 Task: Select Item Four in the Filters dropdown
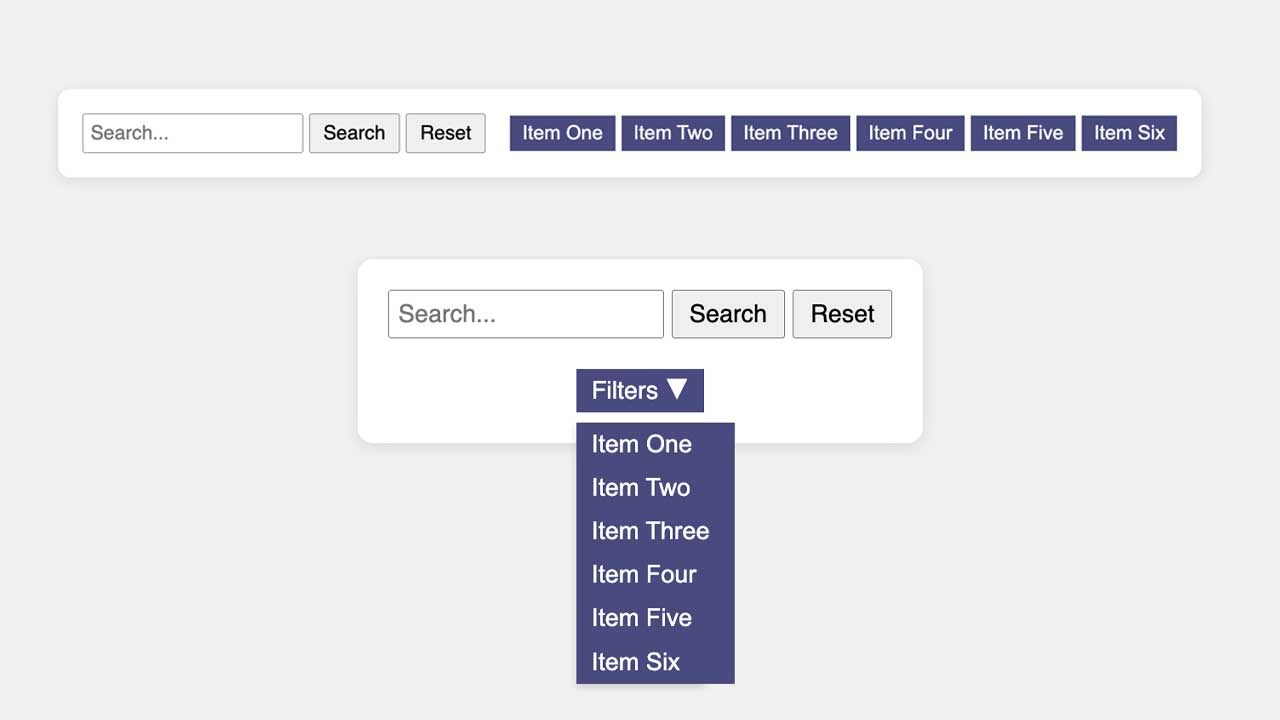pyautogui.click(x=644, y=574)
